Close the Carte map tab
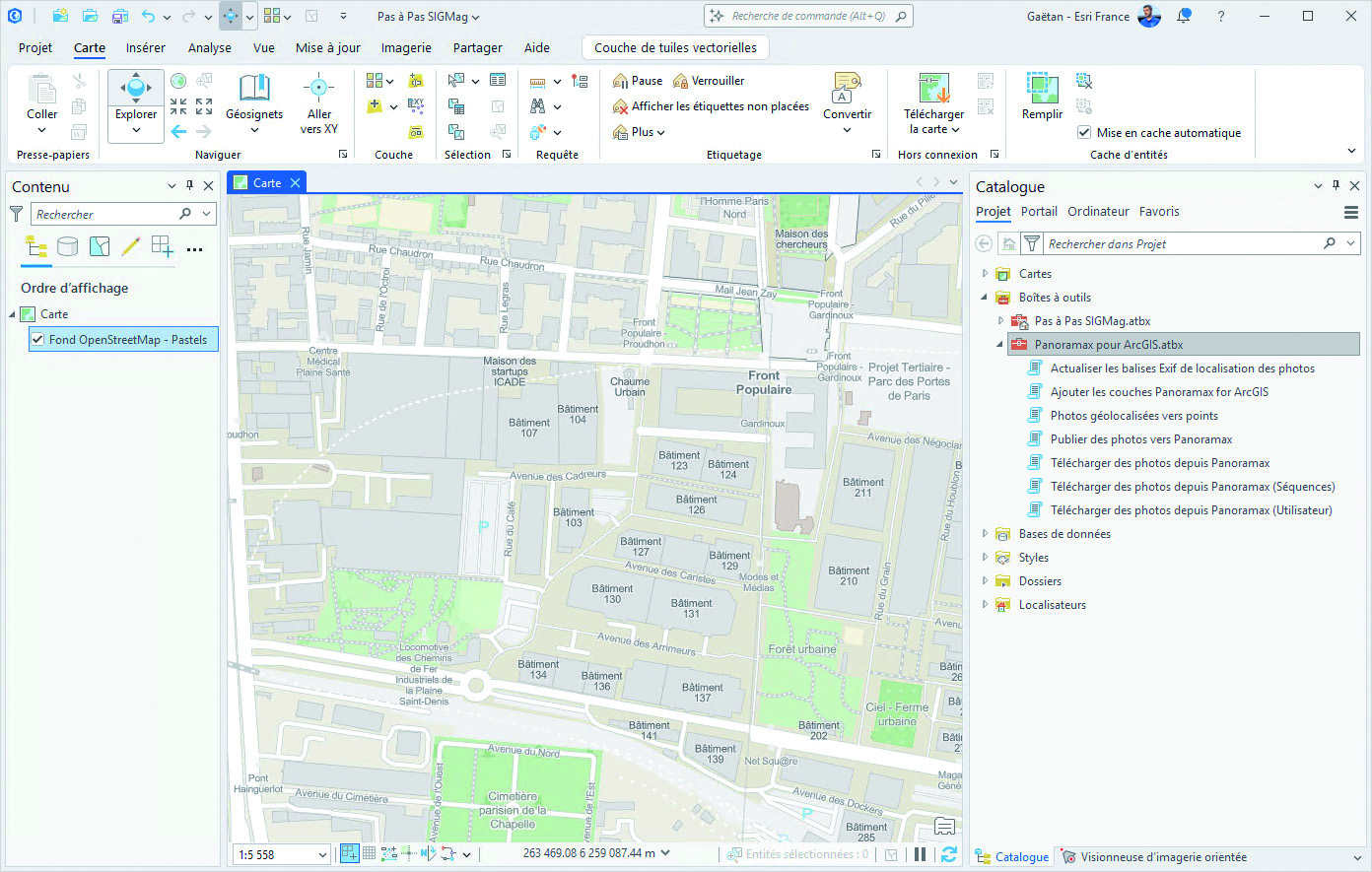 click(x=295, y=182)
